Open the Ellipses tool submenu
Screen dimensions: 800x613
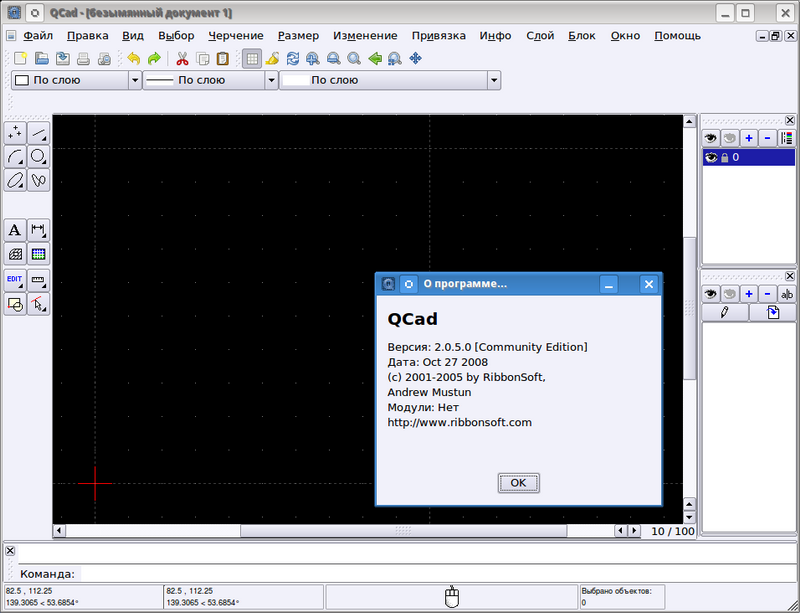(x=15, y=180)
